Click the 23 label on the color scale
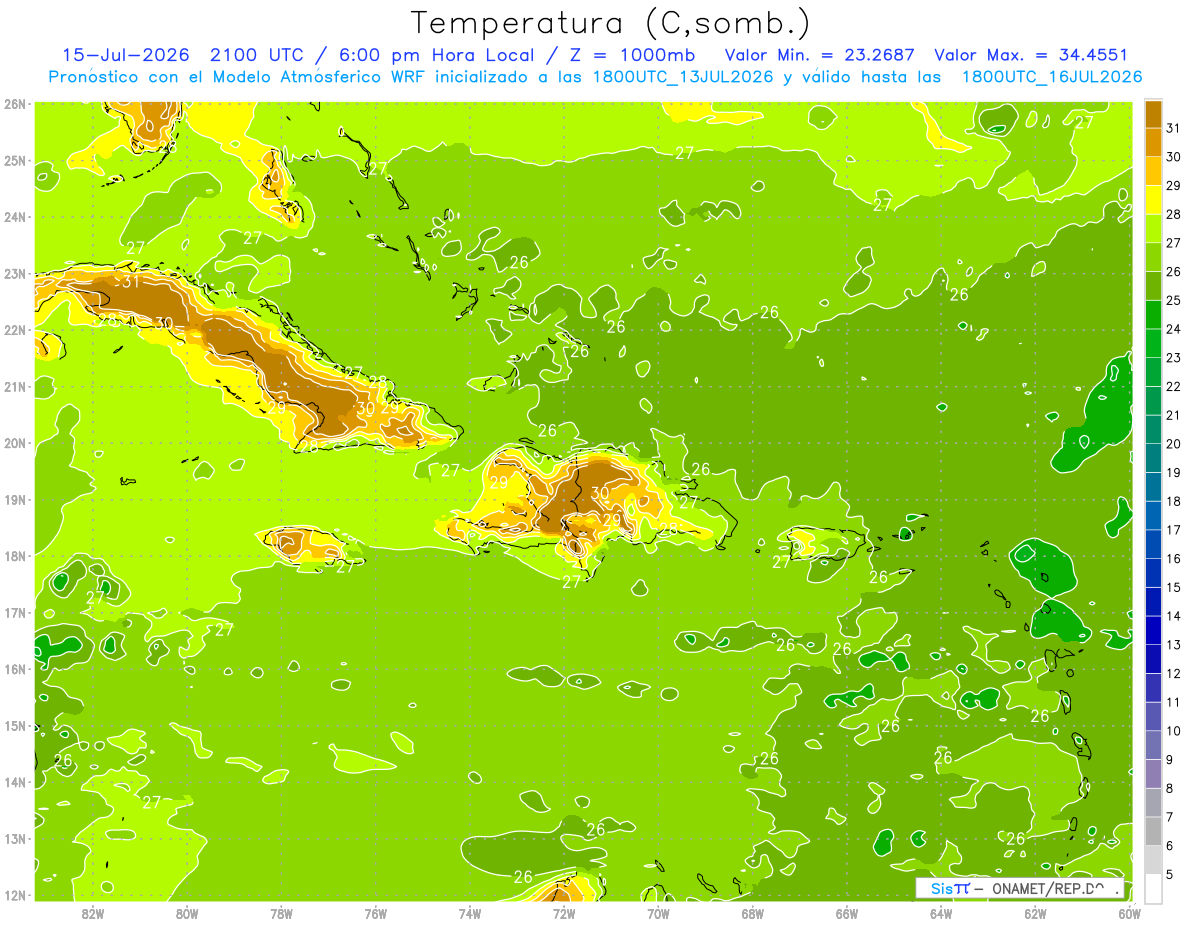This screenshot has width=1200, height=927. click(x=1175, y=358)
